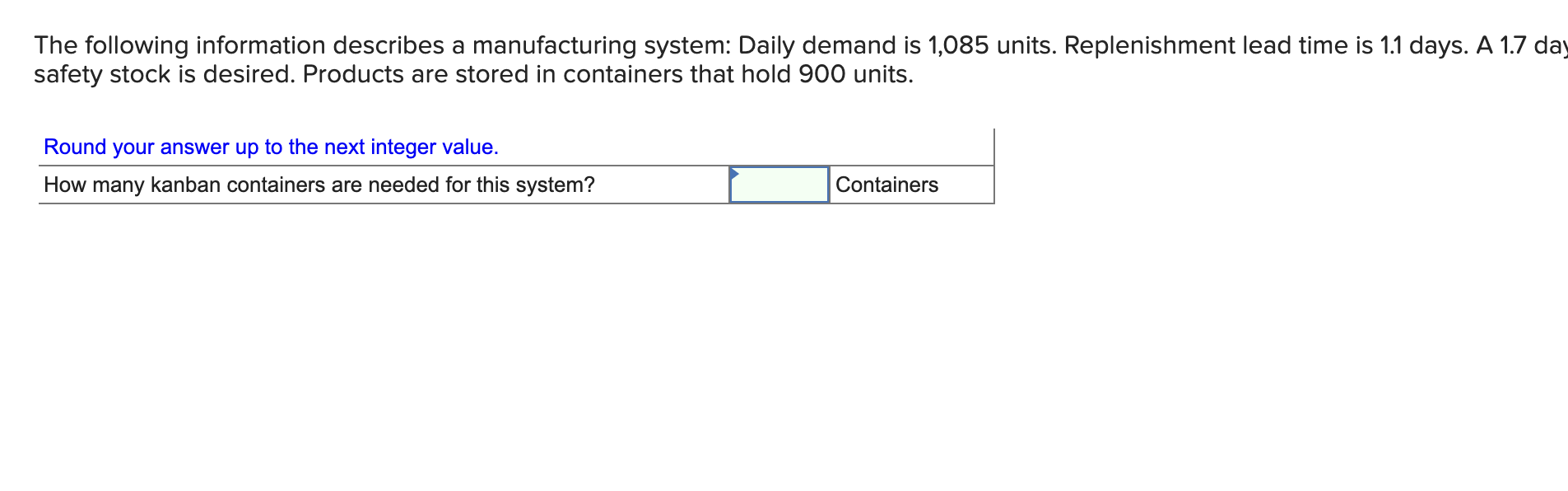Click the blue flag marker on the answer box
The height and width of the screenshot is (491, 1568).
(735, 173)
